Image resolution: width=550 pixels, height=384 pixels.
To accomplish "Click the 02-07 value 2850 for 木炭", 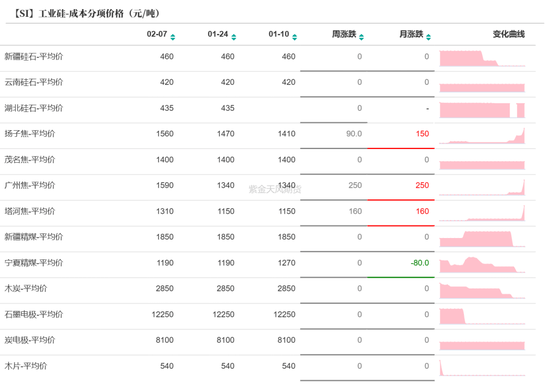I will pos(165,288).
